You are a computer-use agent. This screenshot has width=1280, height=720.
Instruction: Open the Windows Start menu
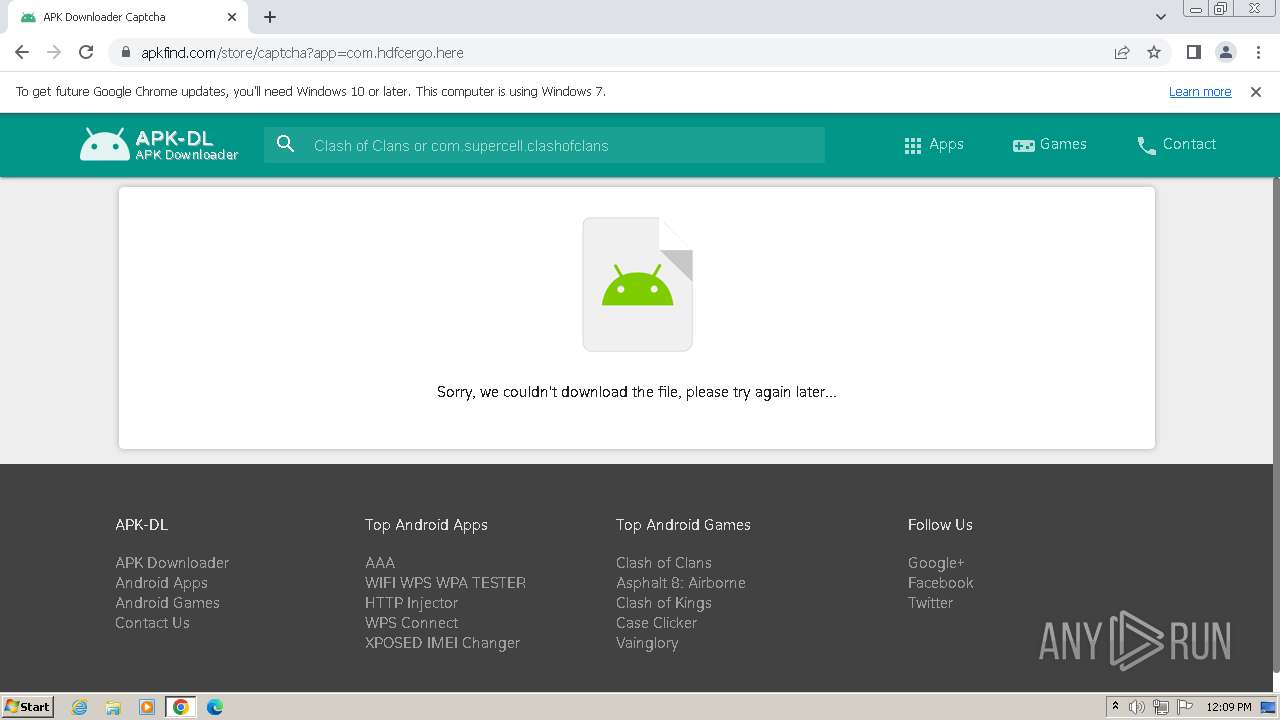[27, 706]
